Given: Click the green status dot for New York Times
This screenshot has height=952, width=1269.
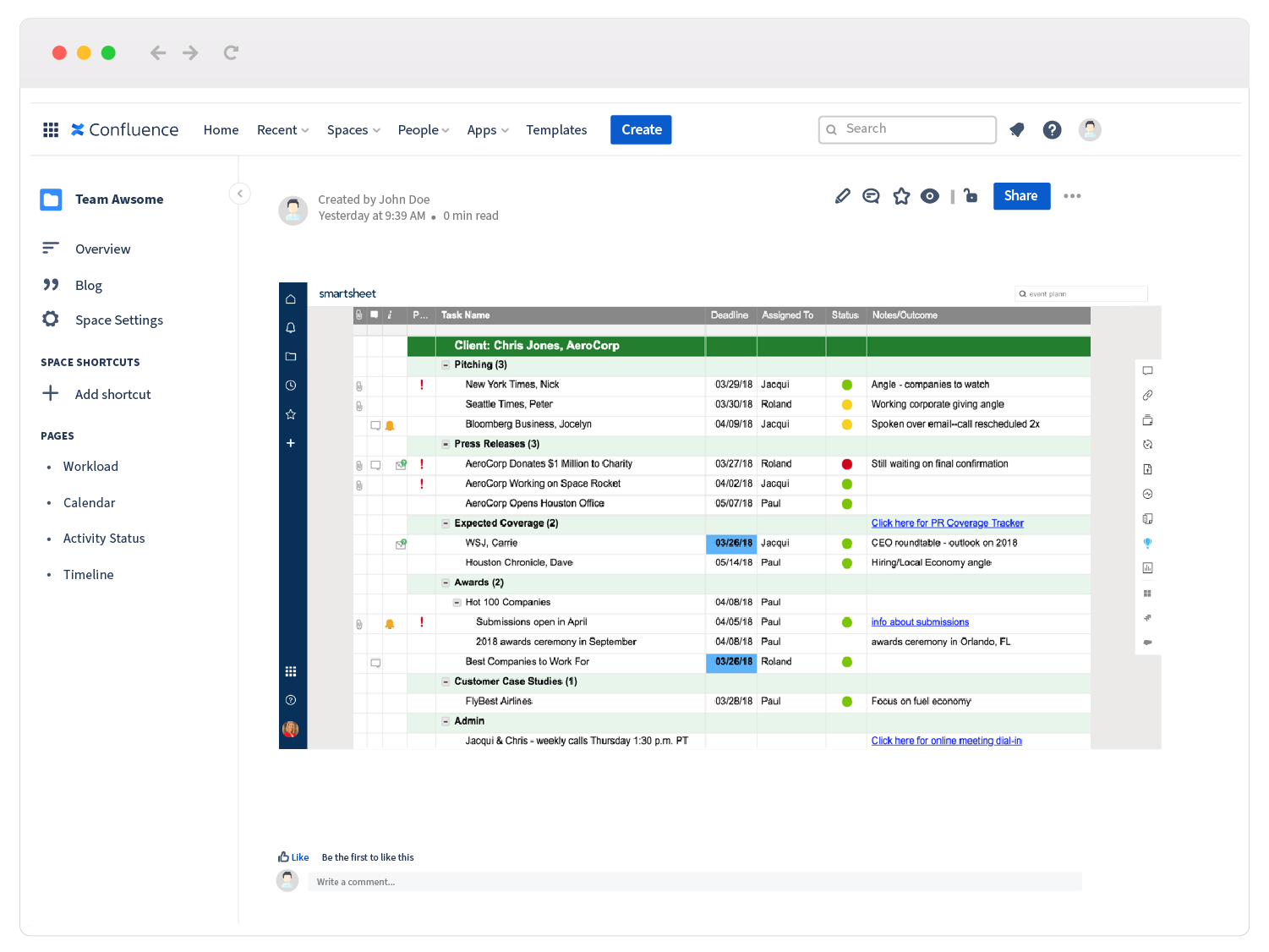Looking at the screenshot, I should click(x=846, y=385).
